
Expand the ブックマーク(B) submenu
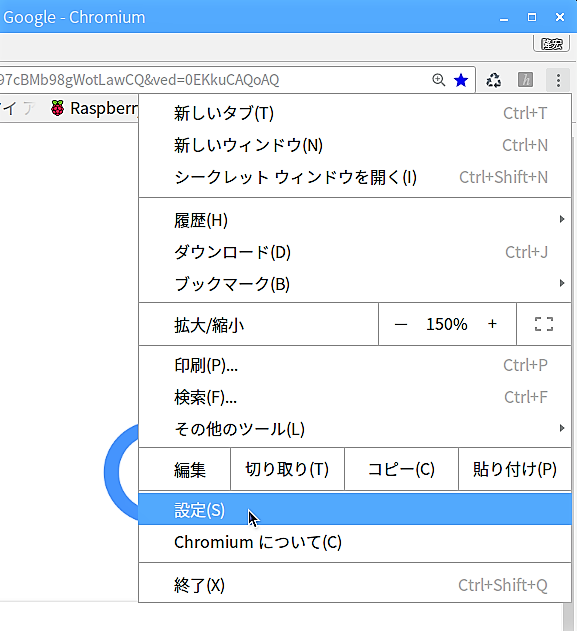355,284
